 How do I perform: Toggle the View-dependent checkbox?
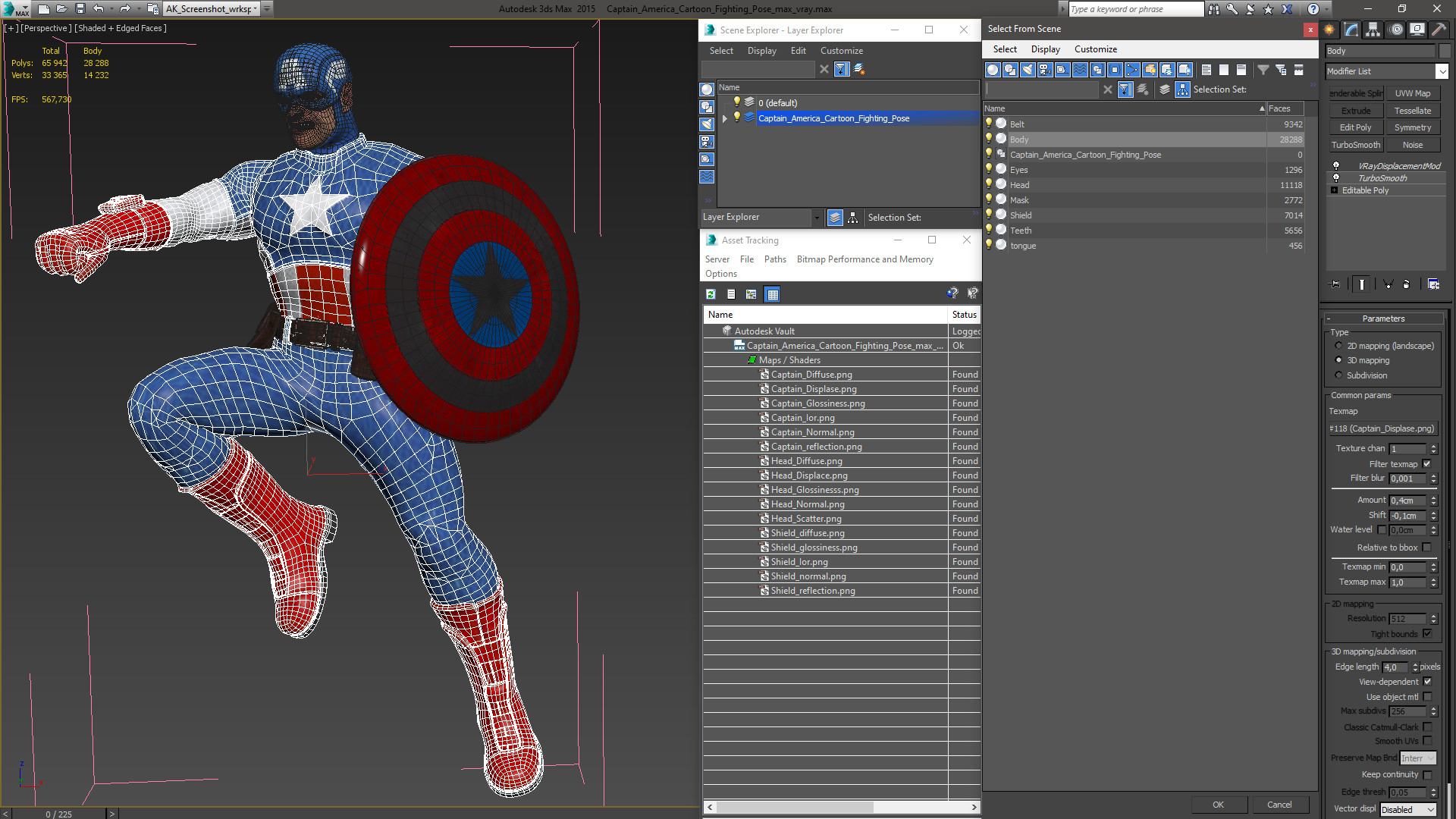click(1427, 682)
